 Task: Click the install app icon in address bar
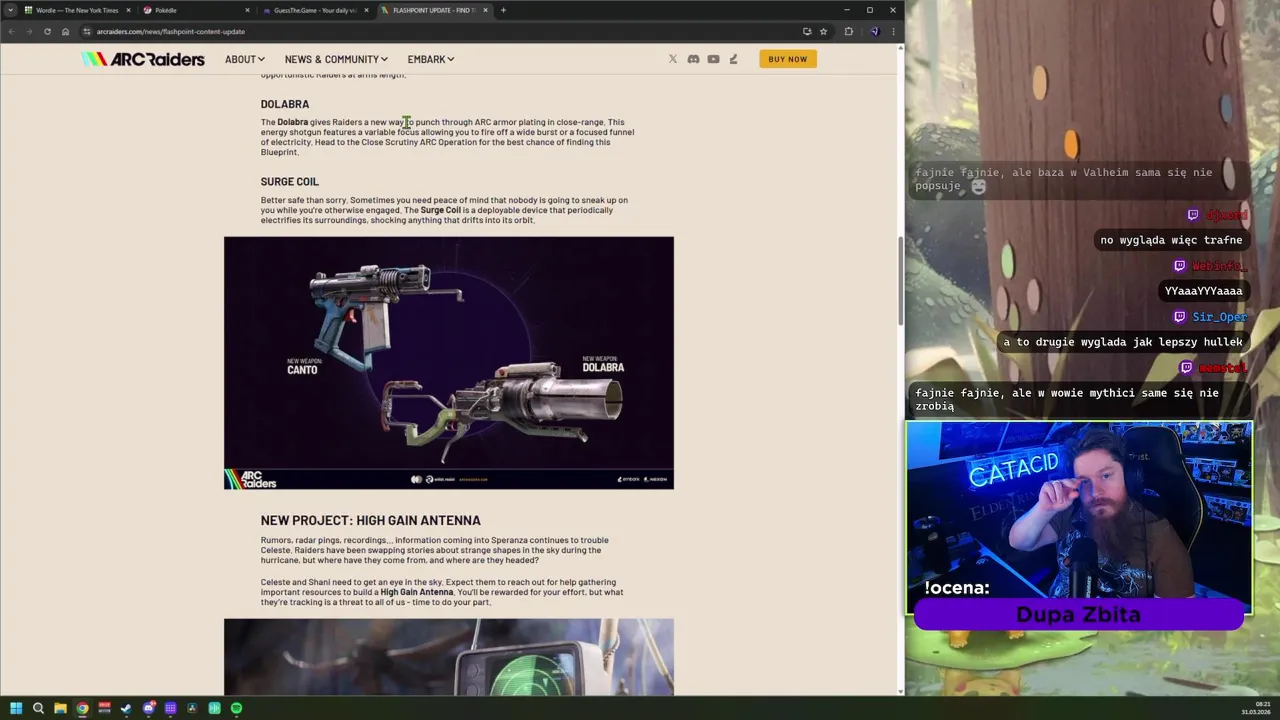click(807, 31)
